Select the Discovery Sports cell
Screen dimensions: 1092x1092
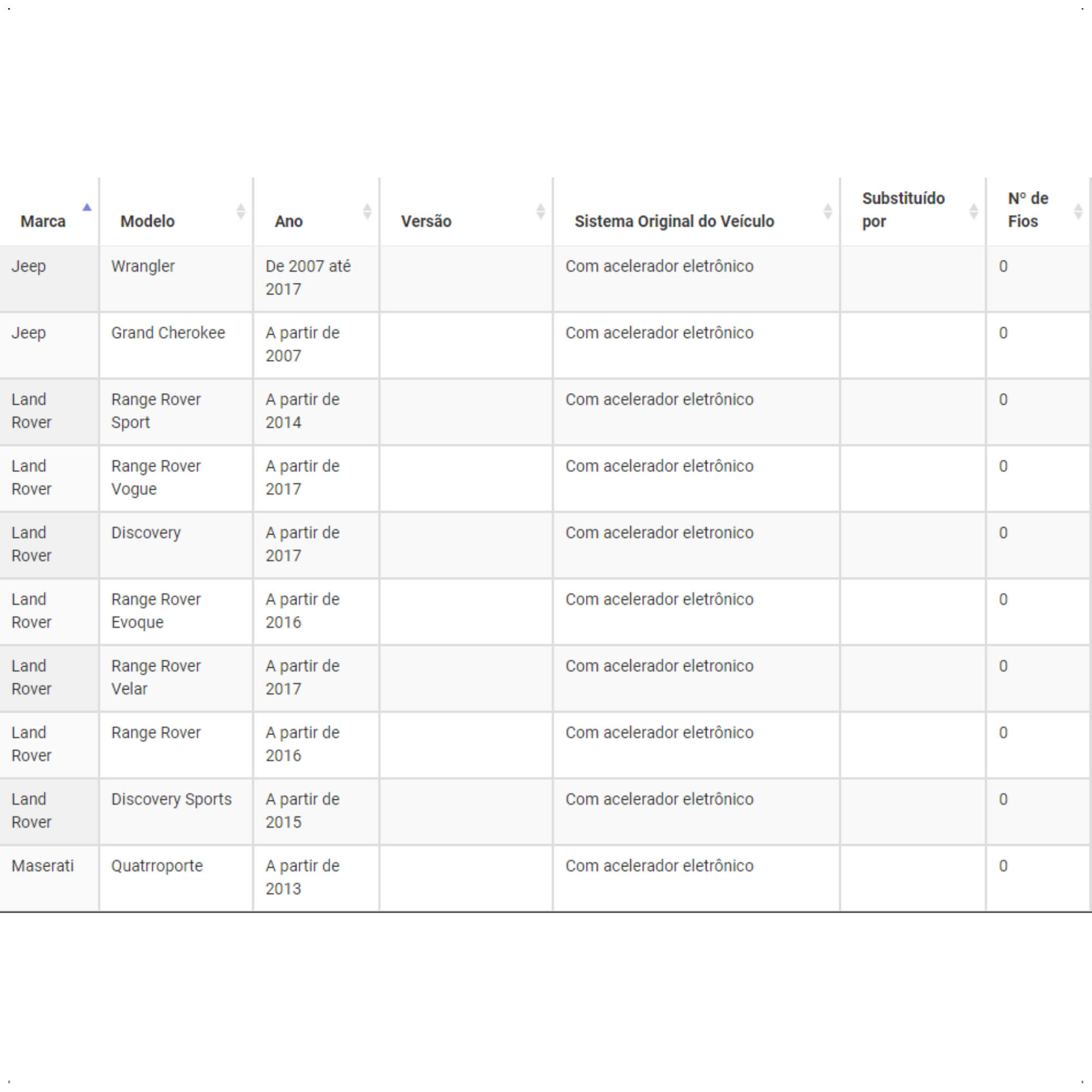click(176, 812)
